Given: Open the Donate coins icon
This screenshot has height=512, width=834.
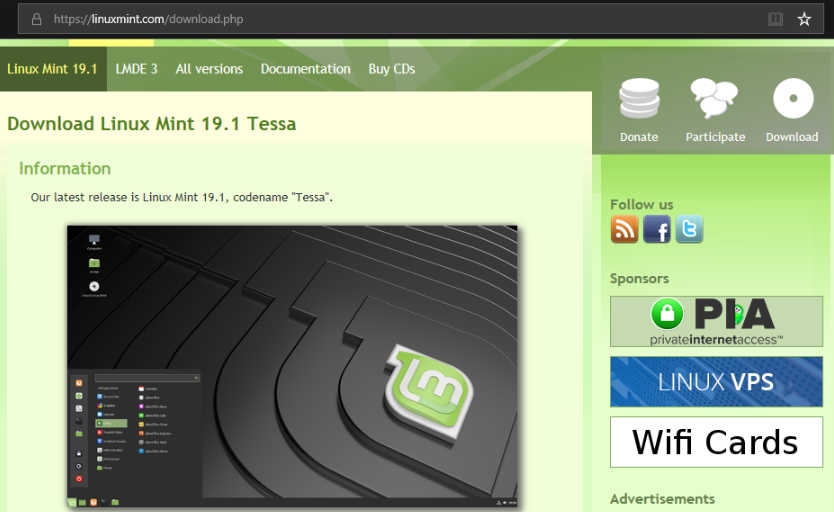Looking at the screenshot, I should (639, 98).
